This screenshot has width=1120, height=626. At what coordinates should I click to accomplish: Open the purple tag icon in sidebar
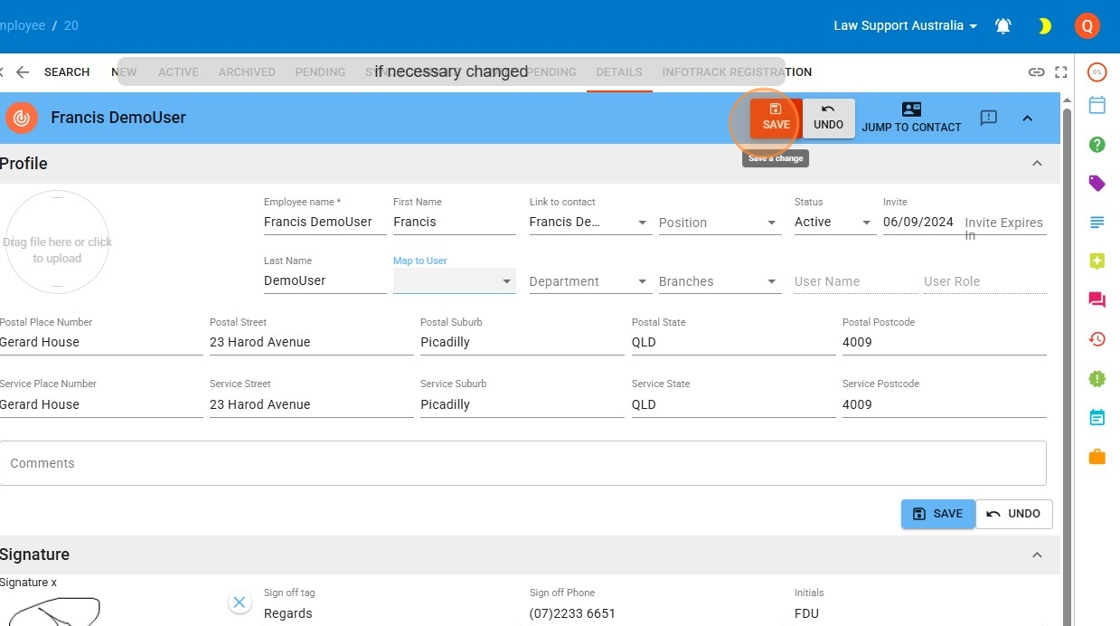[x=1097, y=184]
